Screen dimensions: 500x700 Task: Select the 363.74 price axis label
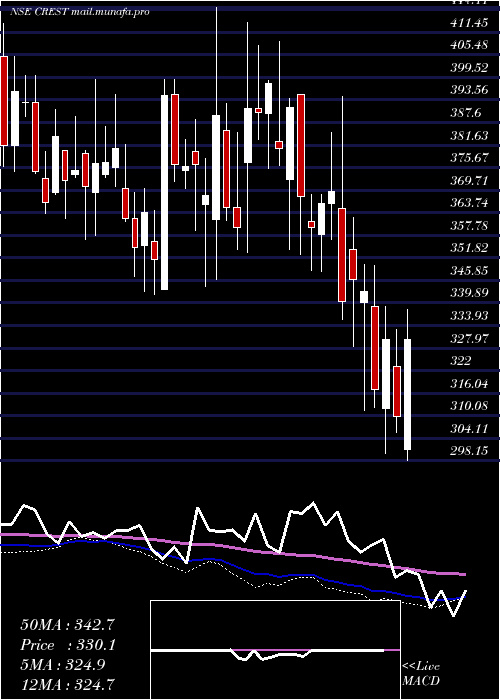click(469, 203)
